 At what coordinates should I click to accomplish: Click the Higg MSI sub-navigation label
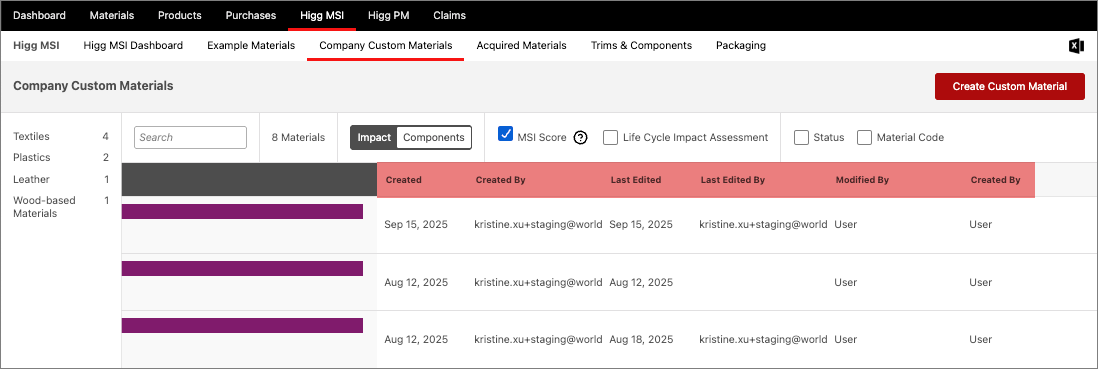point(36,46)
